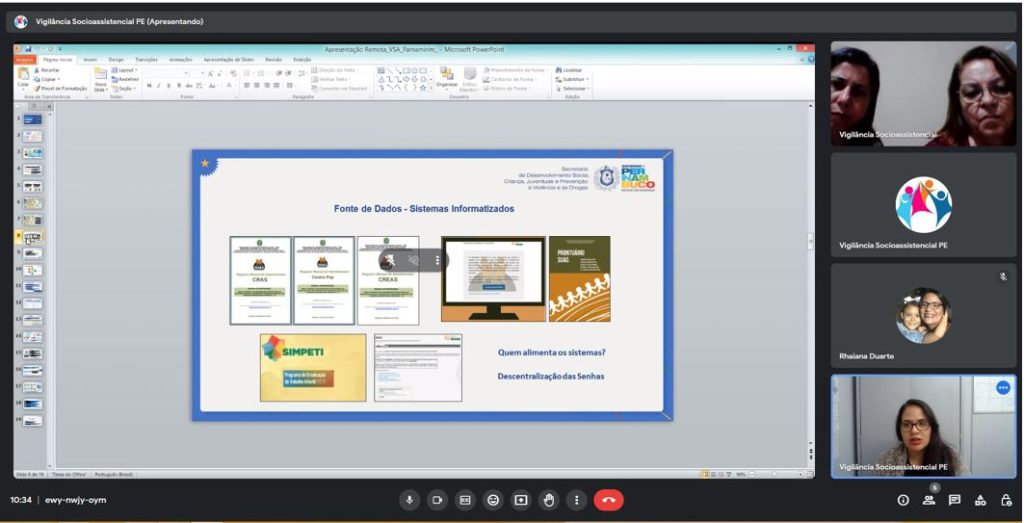This screenshot has height=523, width=1024.
Task: Unpin the presentation using overlay pin icon
Action: pyautogui.click(x=391, y=260)
